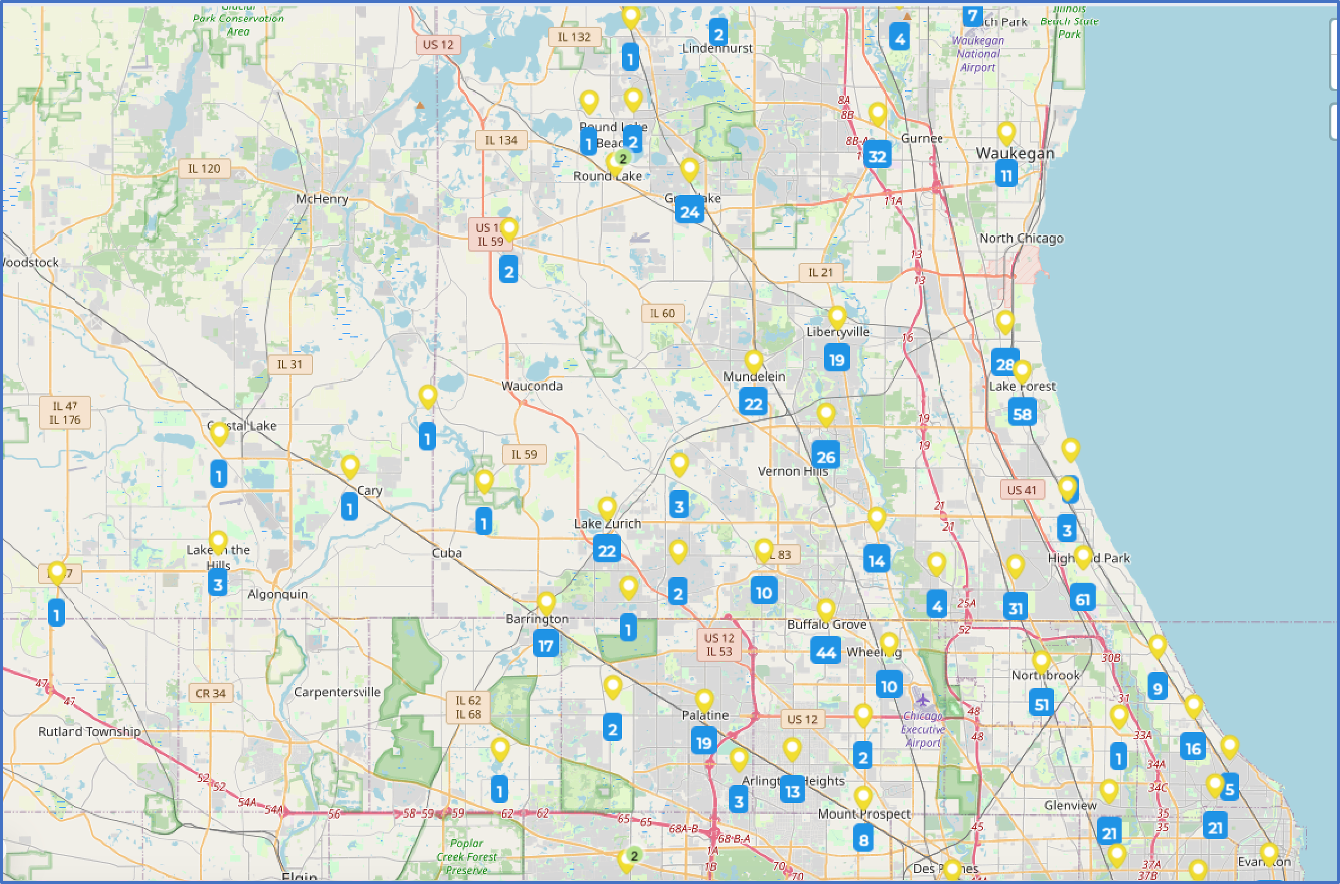The height and width of the screenshot is (884, 1340).
Task: Click the yellow pin above Barrington
Action: point(546,603)
